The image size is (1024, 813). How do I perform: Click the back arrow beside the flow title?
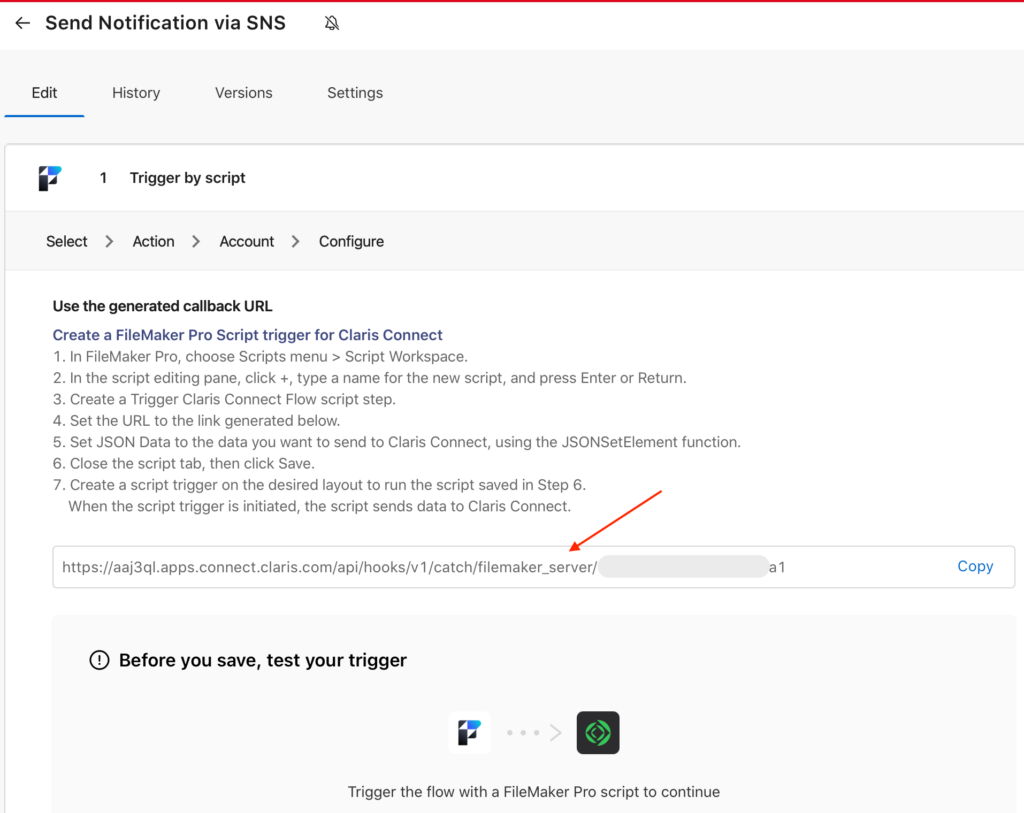22,23
